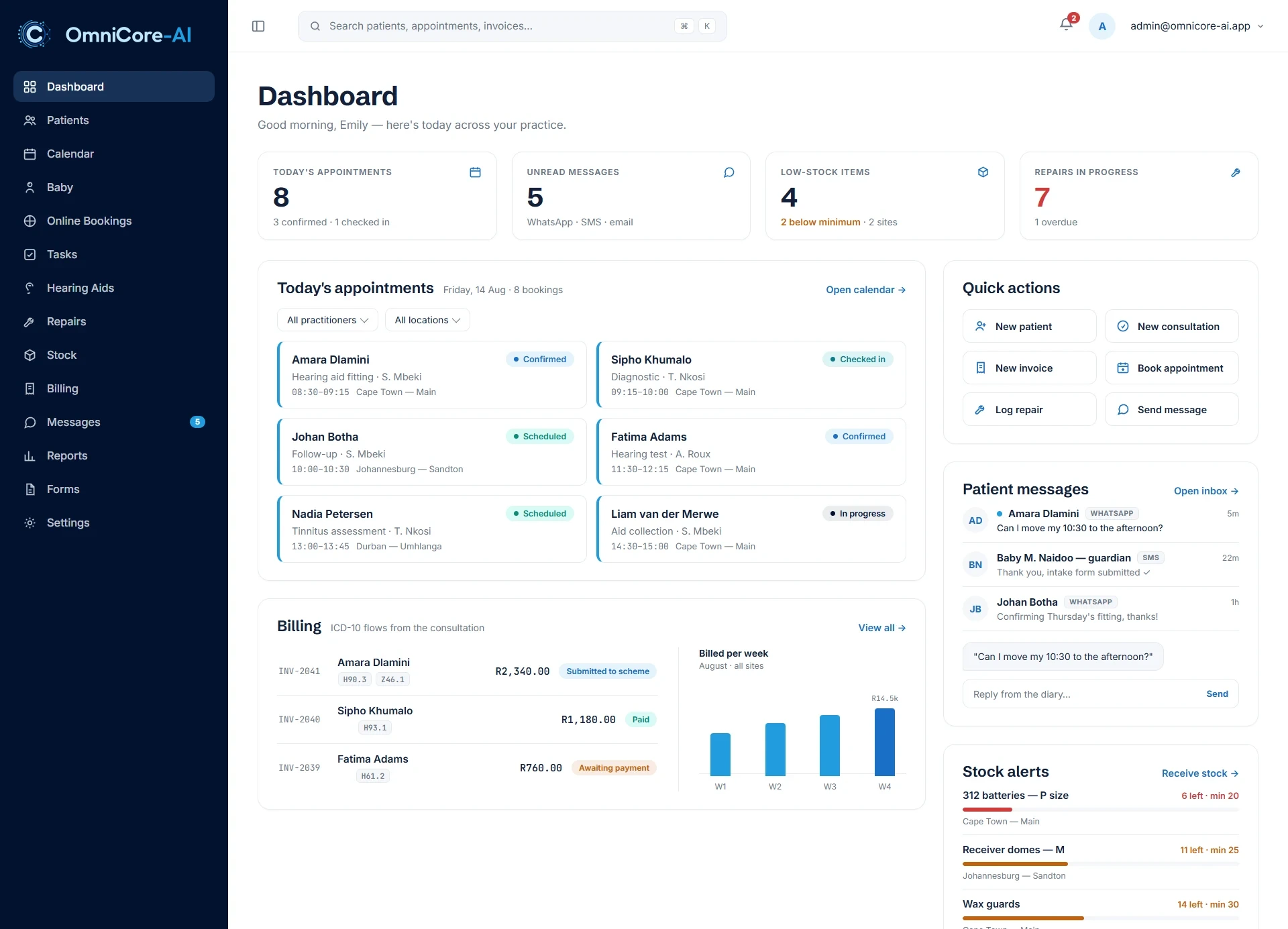1288x929 pixels.
Task: Open Settings in the sidebar
Action: [114, 523]
